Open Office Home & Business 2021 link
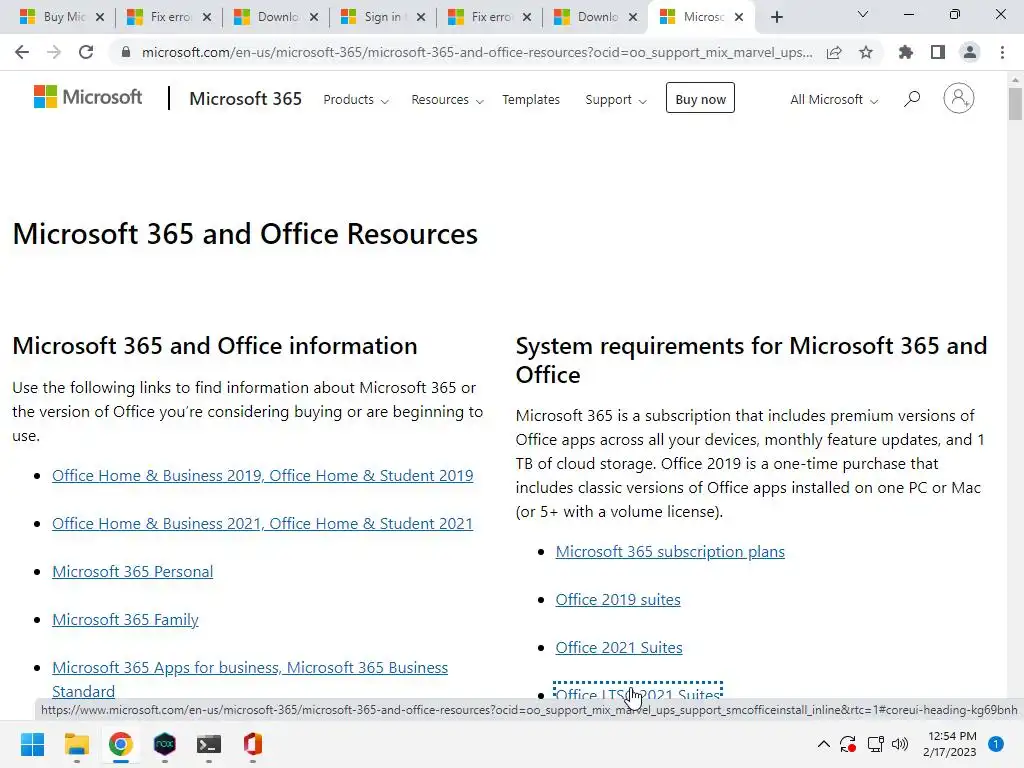 (263, 524)
